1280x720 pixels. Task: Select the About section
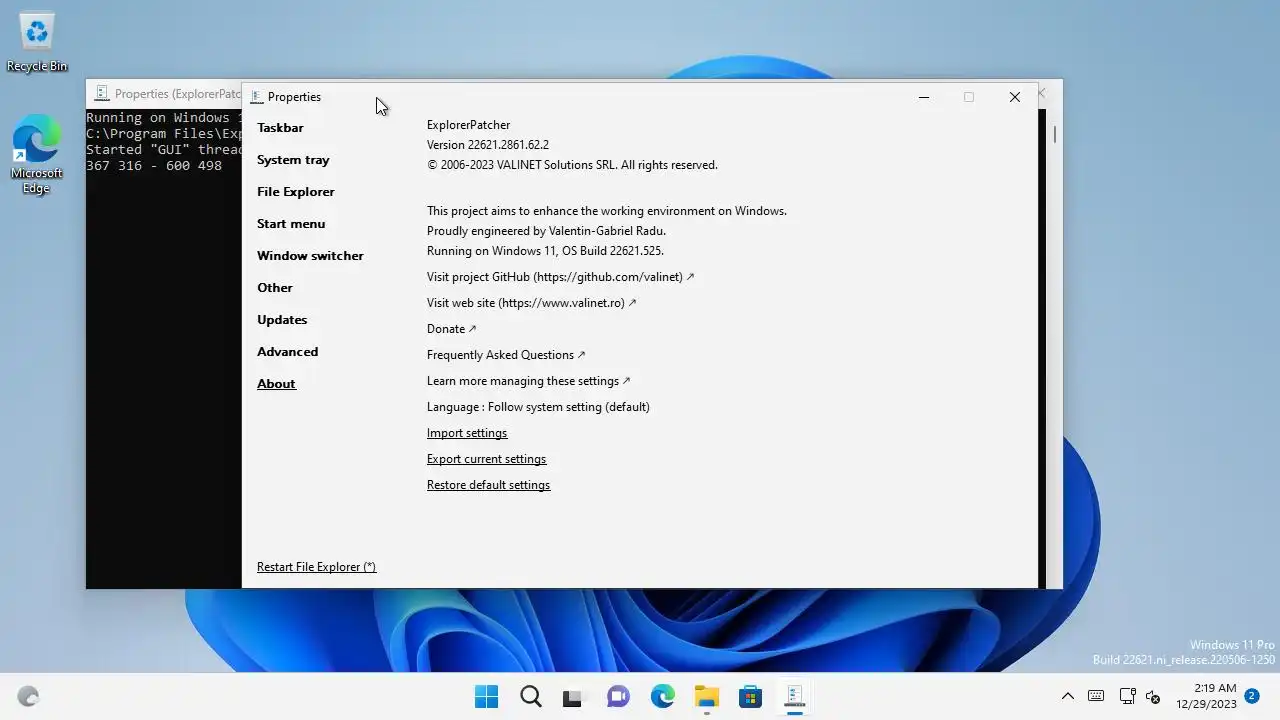(x=276, y=384)
